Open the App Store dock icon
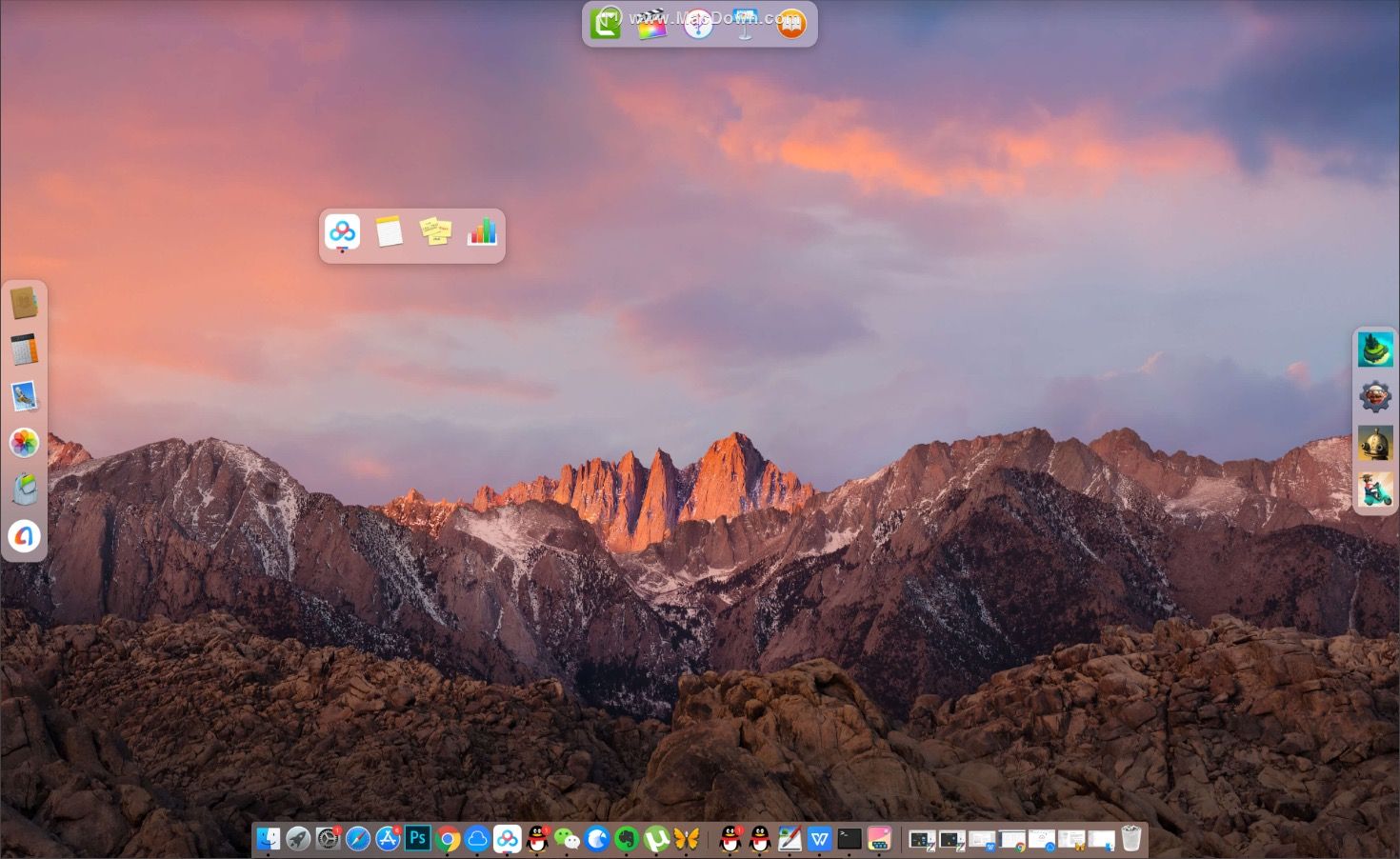1400x859 pixels. (x=388, y=838)
